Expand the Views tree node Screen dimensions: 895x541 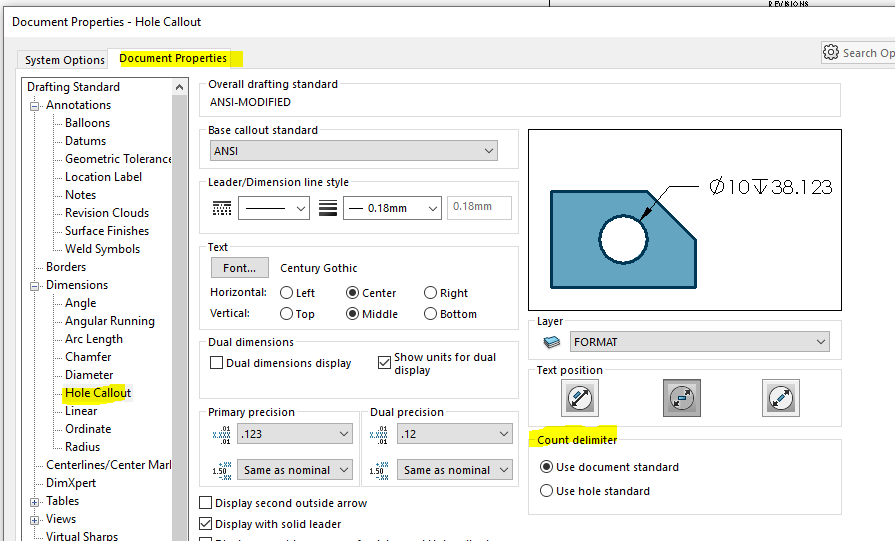coord(35,520)
